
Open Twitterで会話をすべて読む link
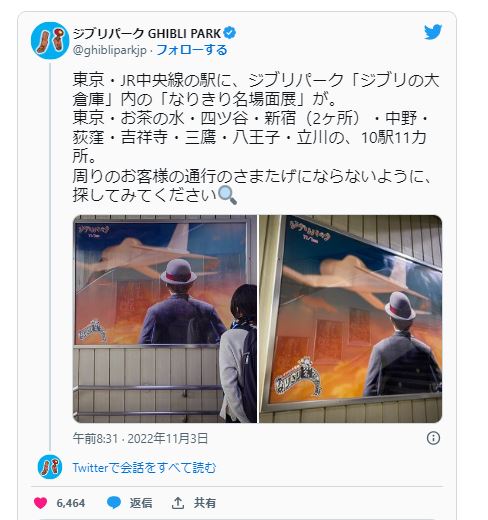[x=144, y=468]
